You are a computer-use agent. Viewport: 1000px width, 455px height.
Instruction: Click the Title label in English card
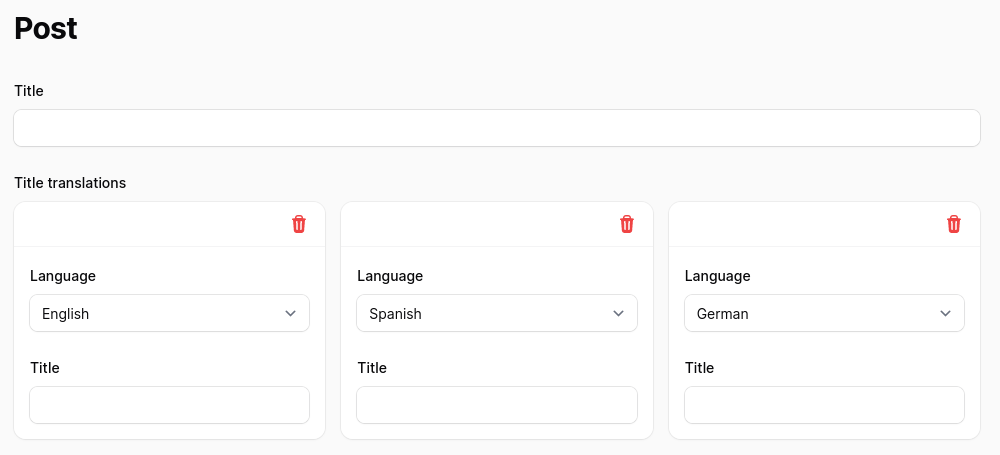45,368
